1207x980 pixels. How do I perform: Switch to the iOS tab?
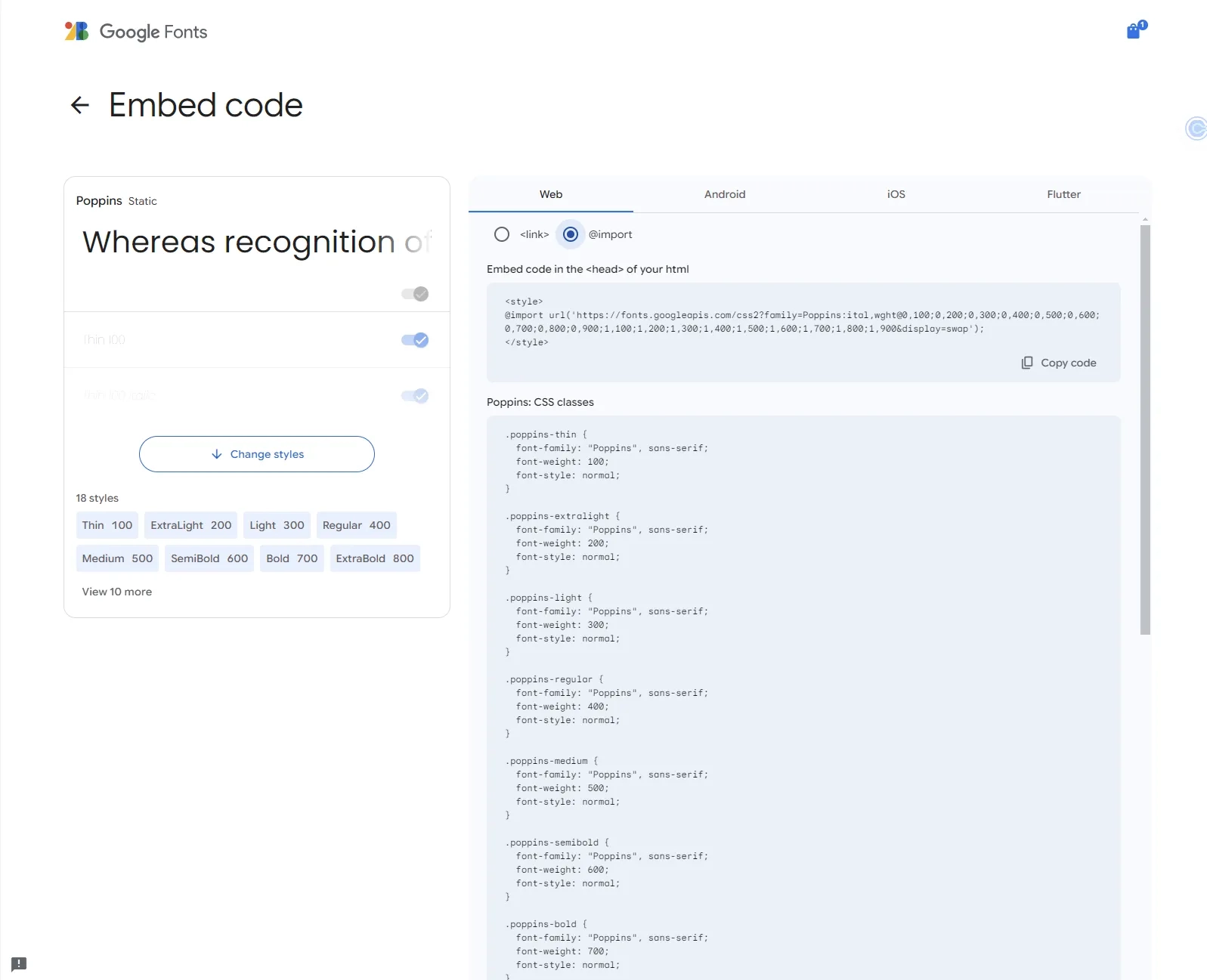[x=896, y=194]
